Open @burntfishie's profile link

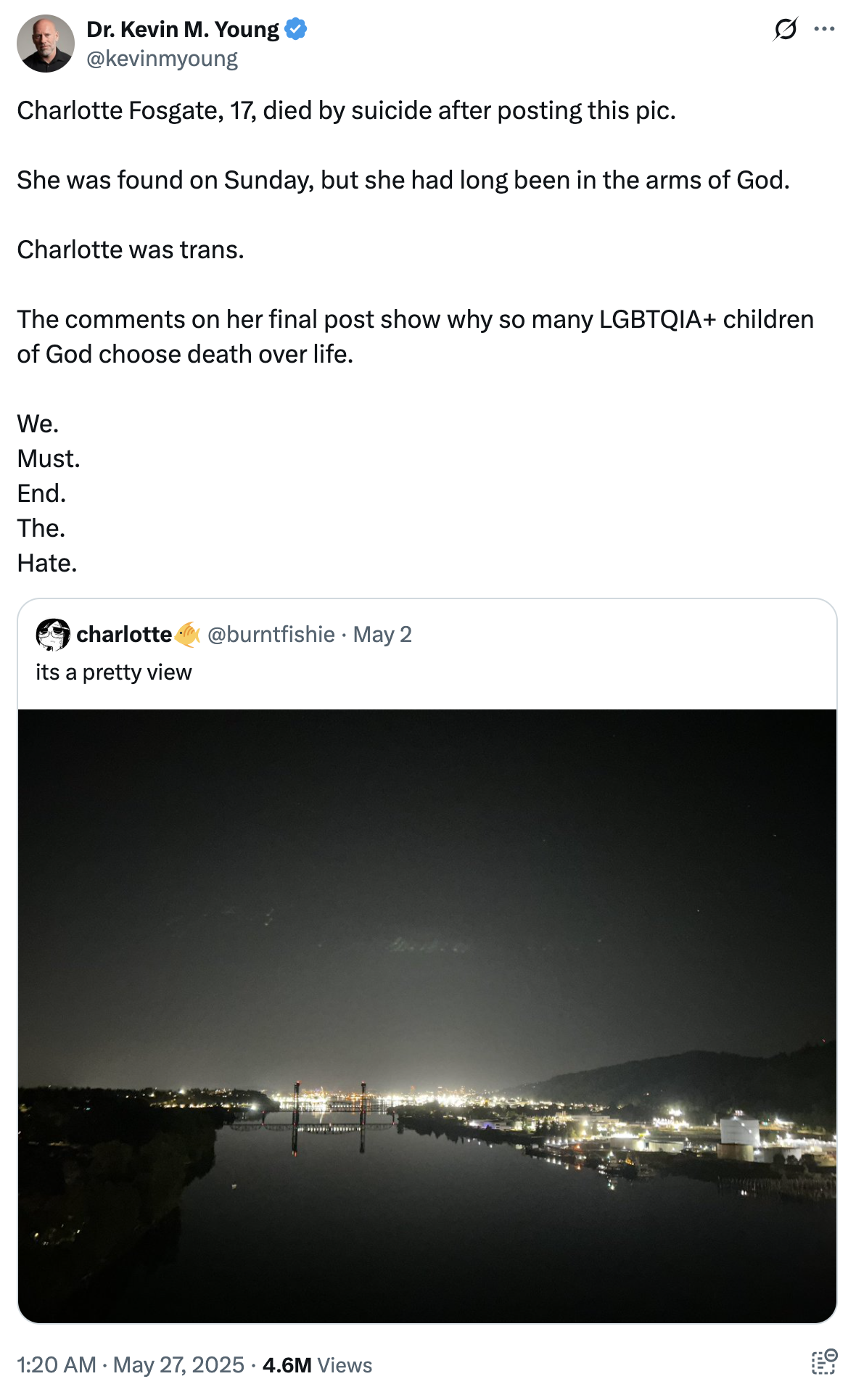270,633
